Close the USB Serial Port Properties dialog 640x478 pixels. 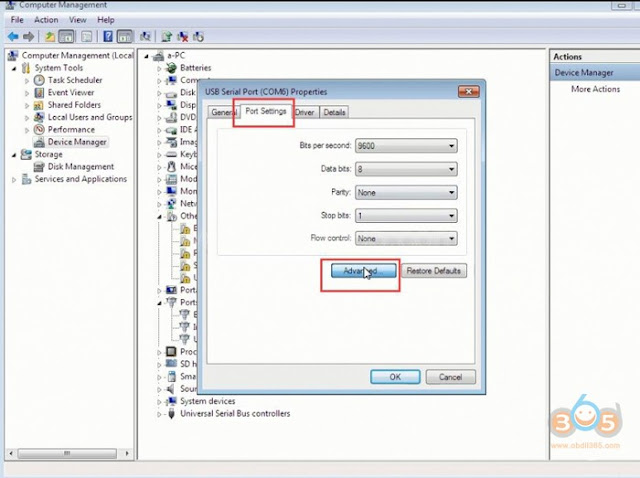point(469,91)
